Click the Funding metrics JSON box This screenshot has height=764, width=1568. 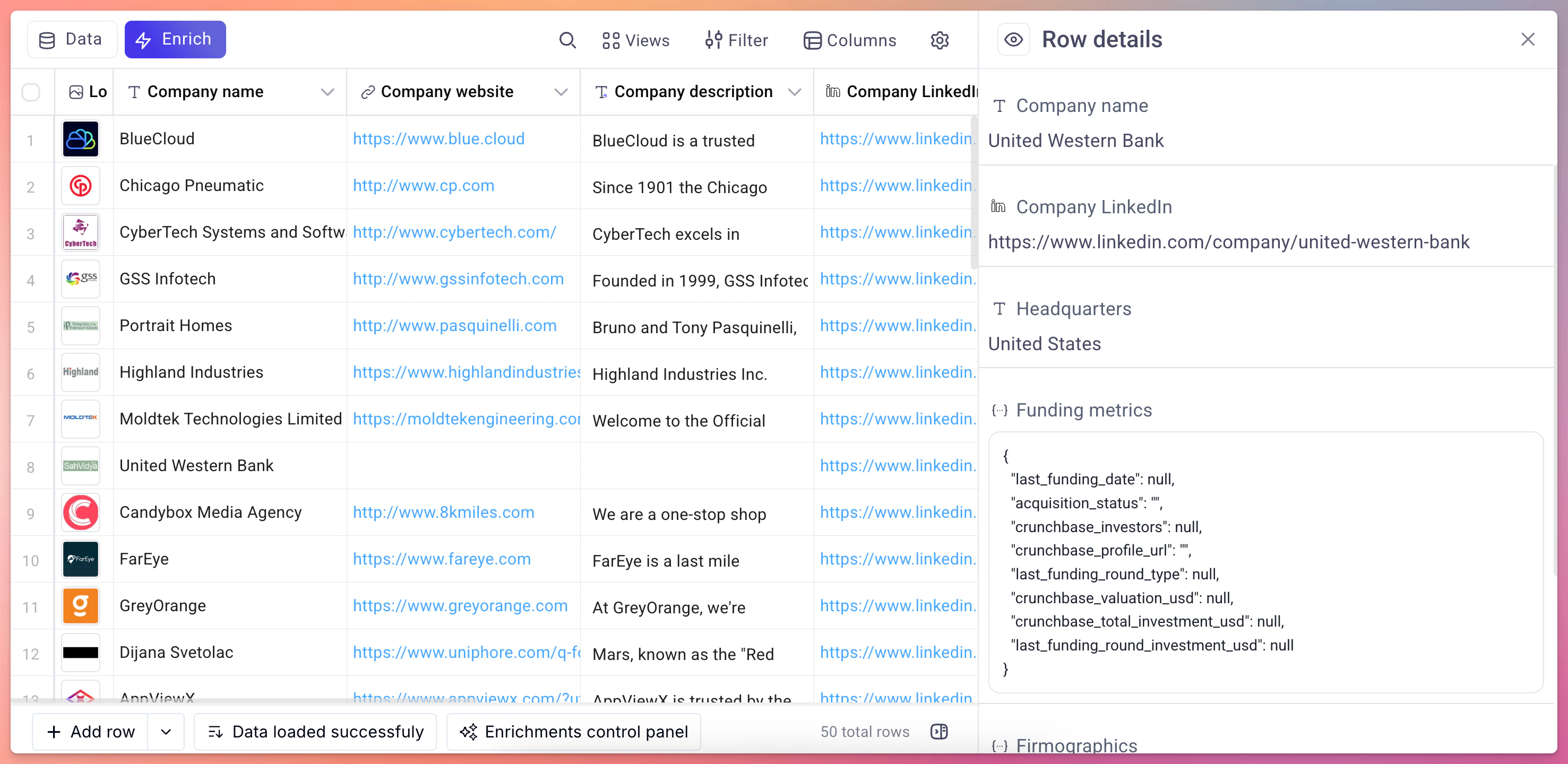tap(1266, 562)
